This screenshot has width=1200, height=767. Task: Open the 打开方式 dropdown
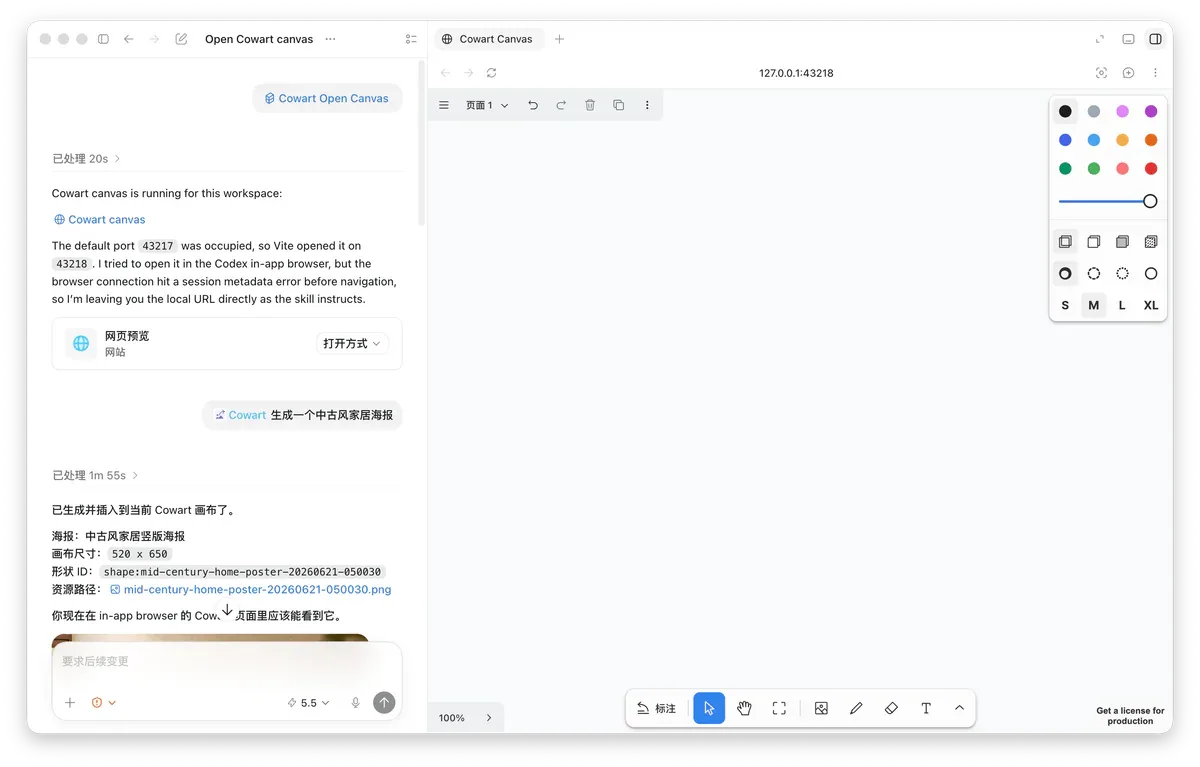[352, 343]
